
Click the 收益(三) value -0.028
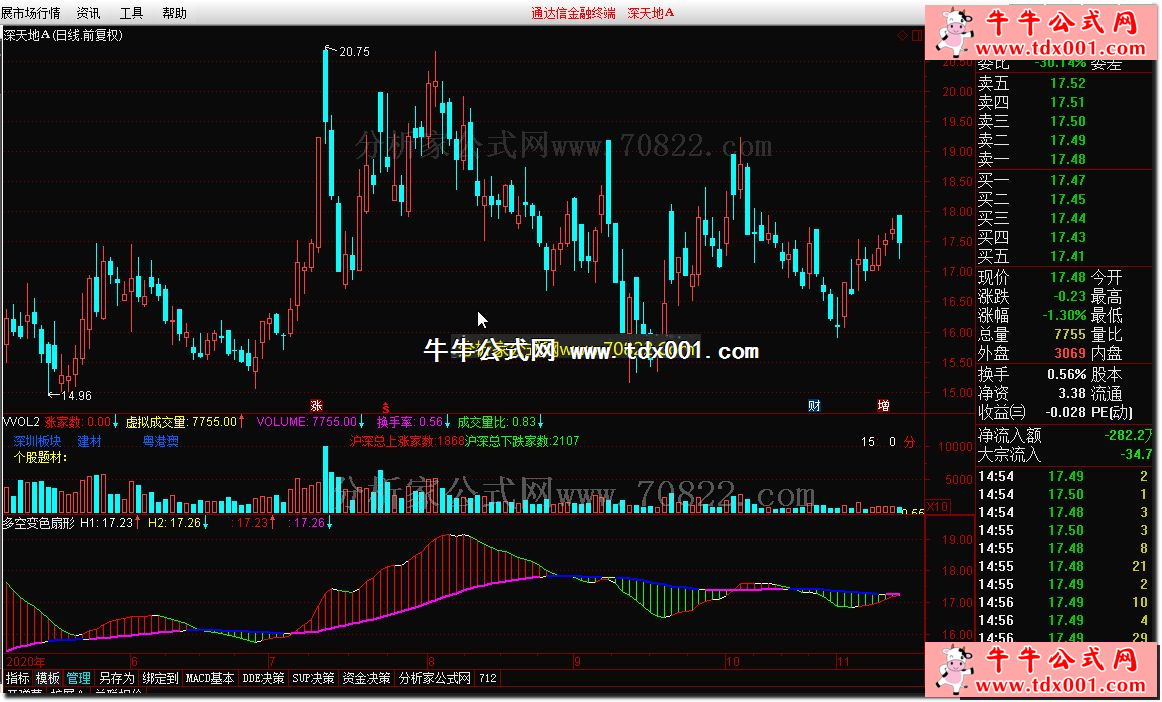(x=1065, y=412)
